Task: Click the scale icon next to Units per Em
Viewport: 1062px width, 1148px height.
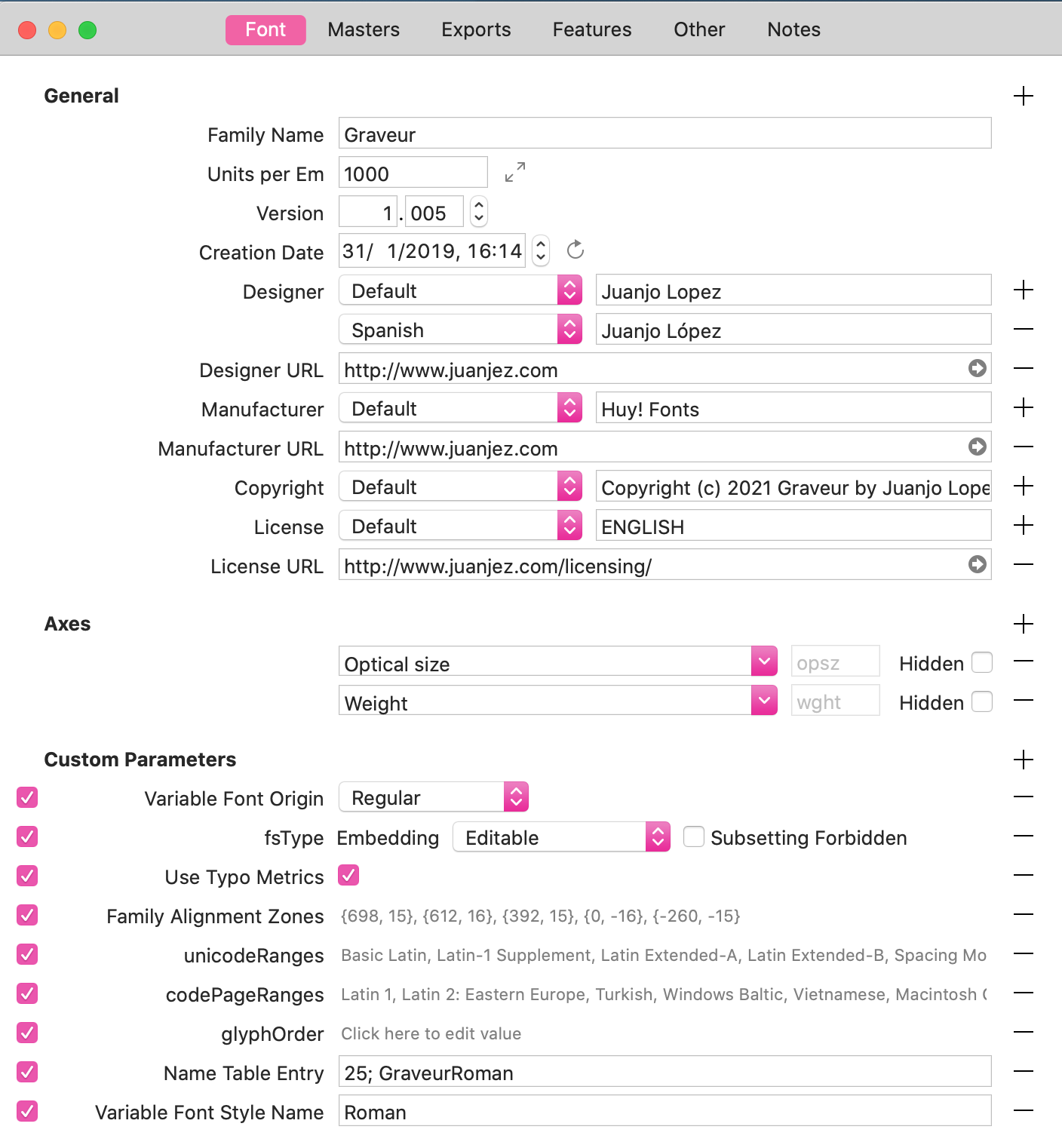Action: pos(515,173)
